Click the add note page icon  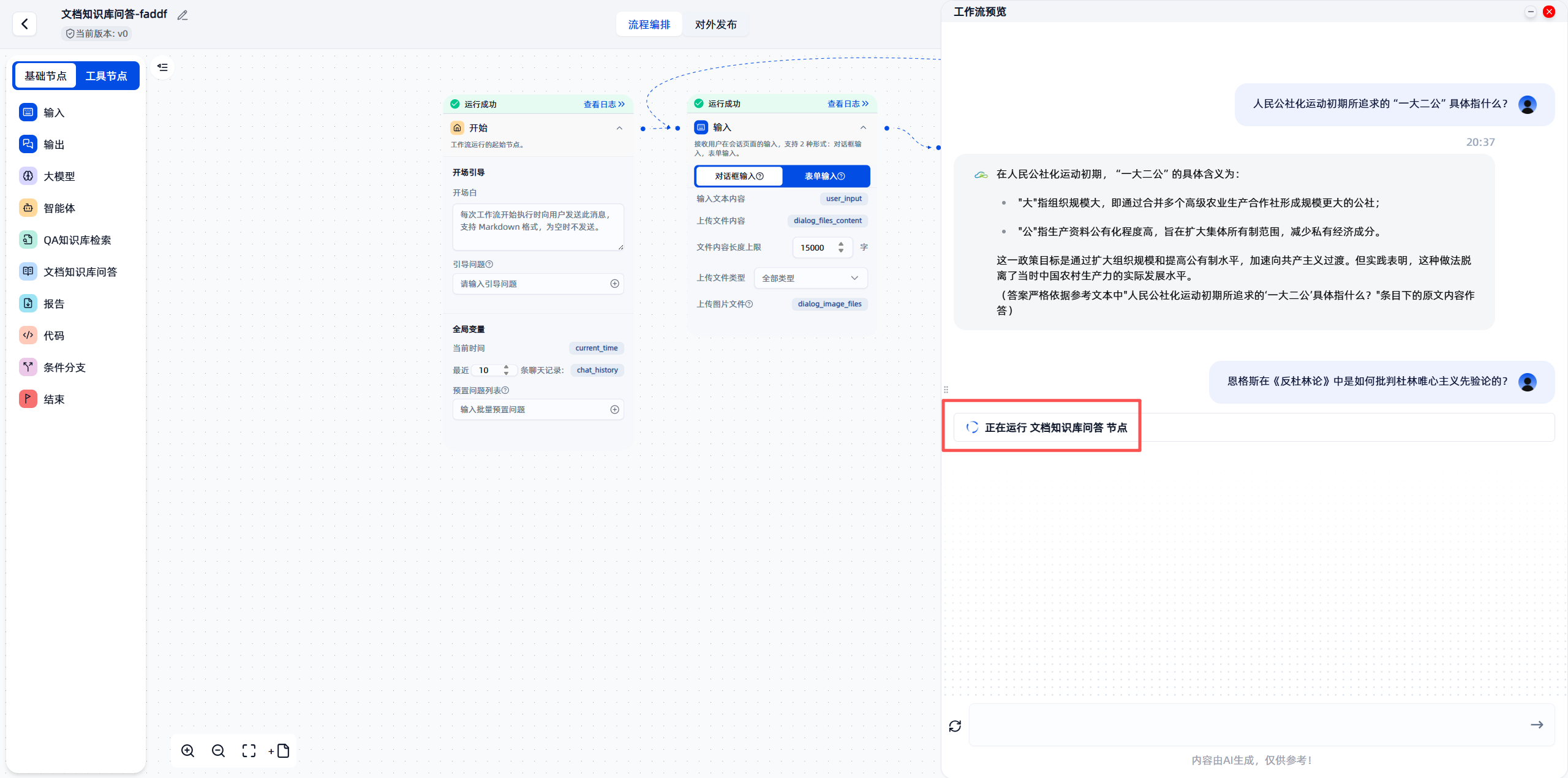pos(280,750)
